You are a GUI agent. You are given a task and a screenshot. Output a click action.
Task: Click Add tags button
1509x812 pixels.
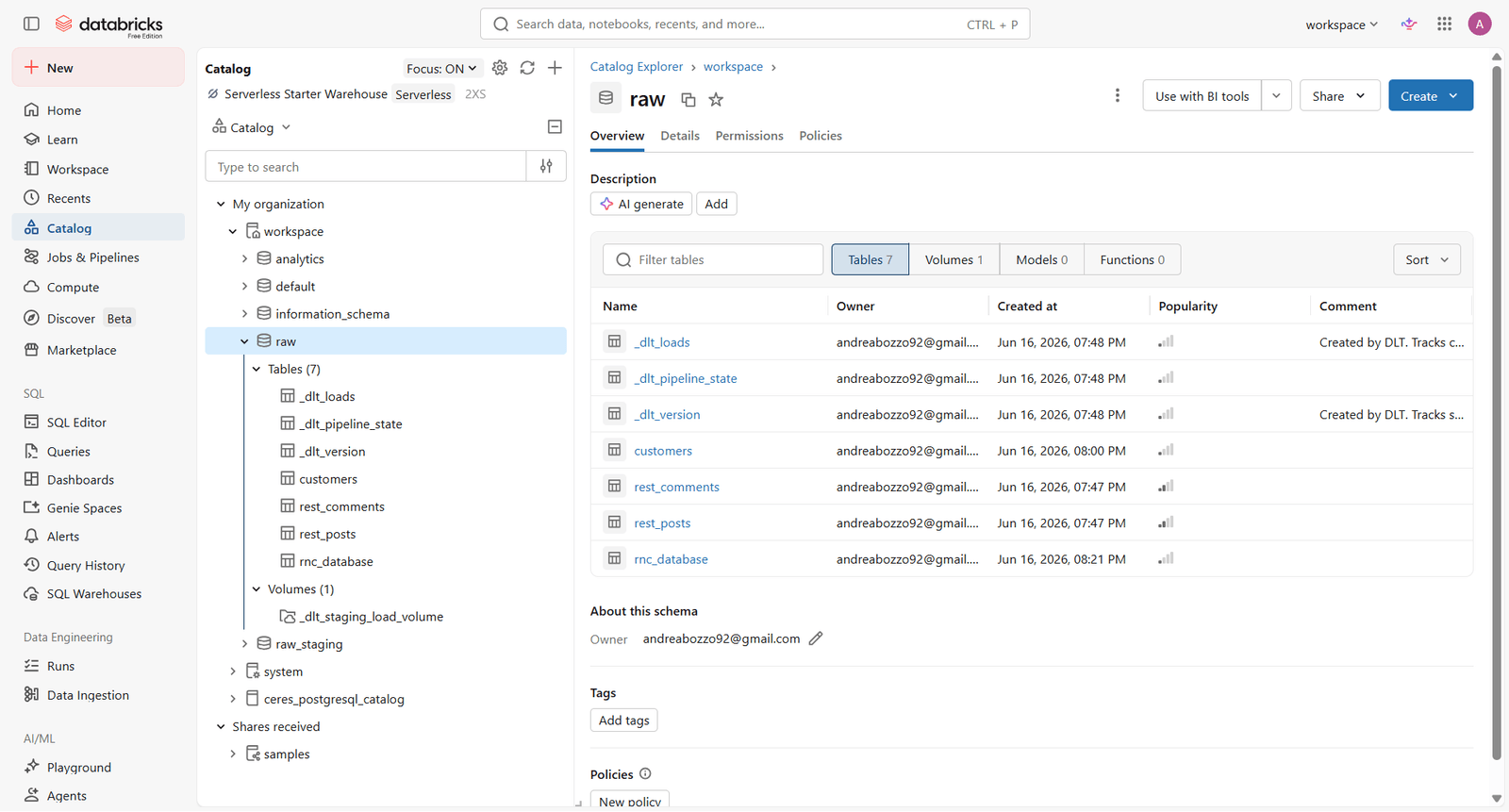click(x=623, y=721)
